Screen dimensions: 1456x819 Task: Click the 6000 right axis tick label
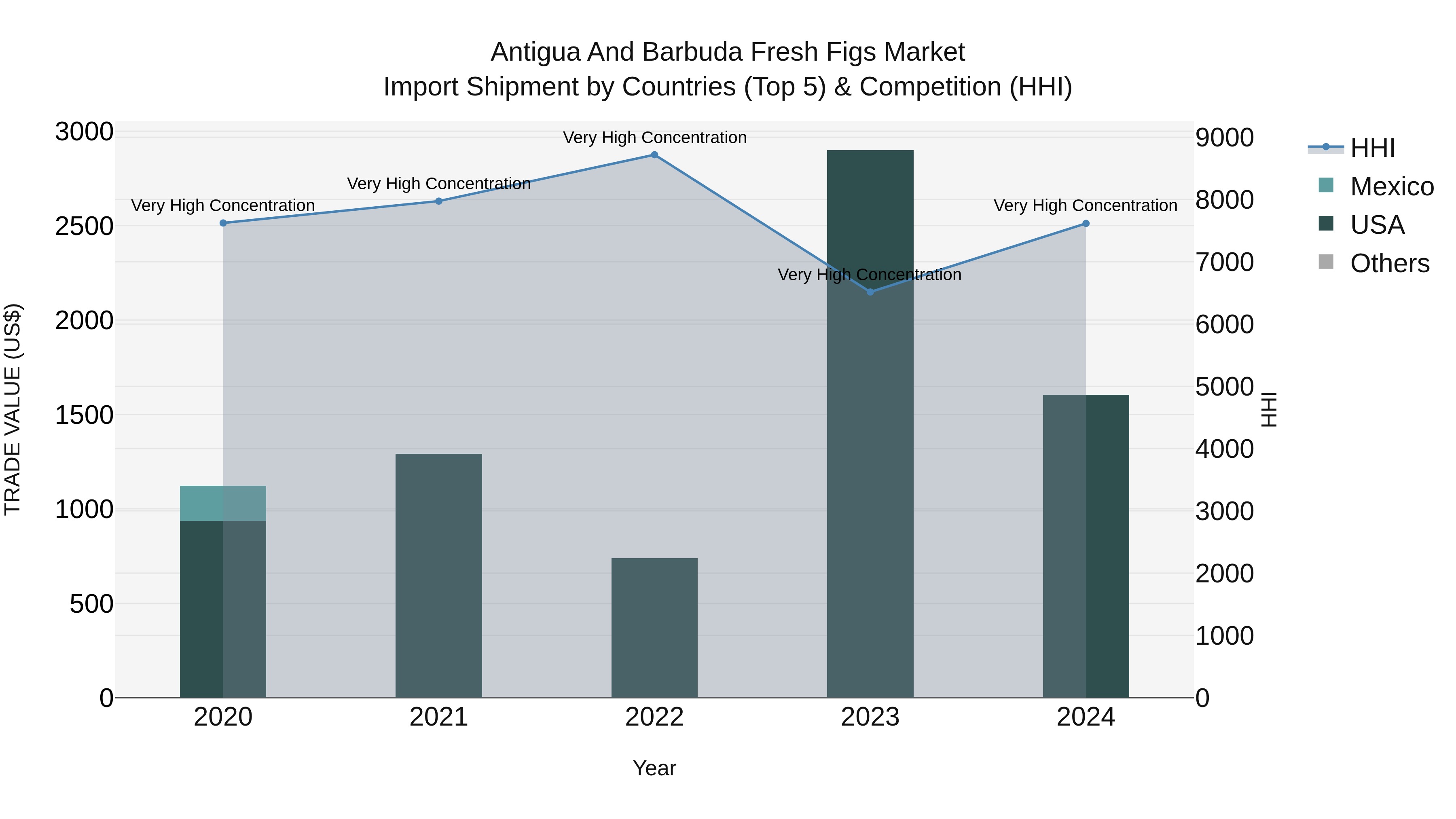[1225, 324]
